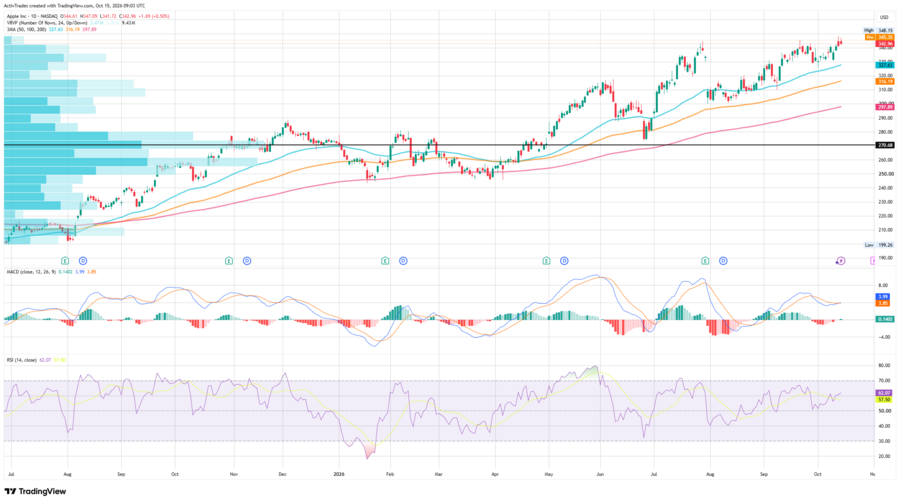The height and width of the screenshot is (503, 900).
Task: Click the High 348.15 label
Action: click(879, 30)
